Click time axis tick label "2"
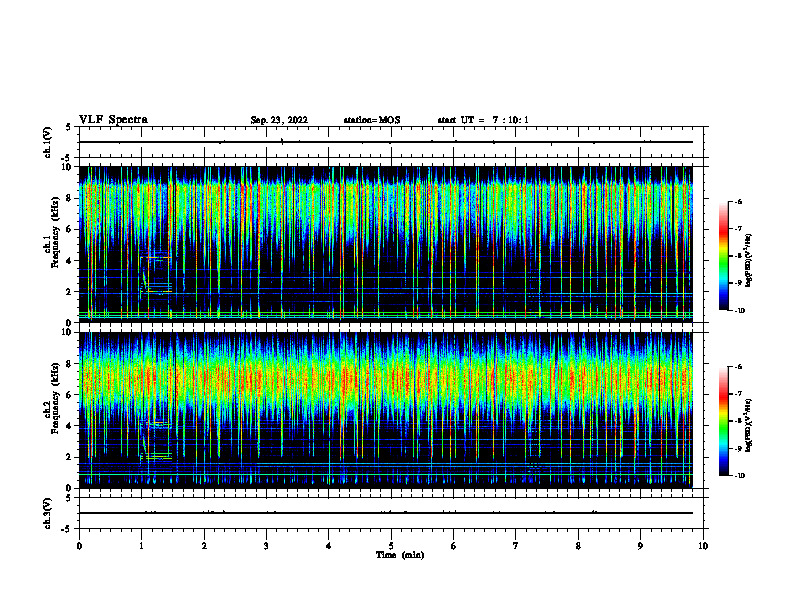This screenshot has height=612, width=792. 204,546
